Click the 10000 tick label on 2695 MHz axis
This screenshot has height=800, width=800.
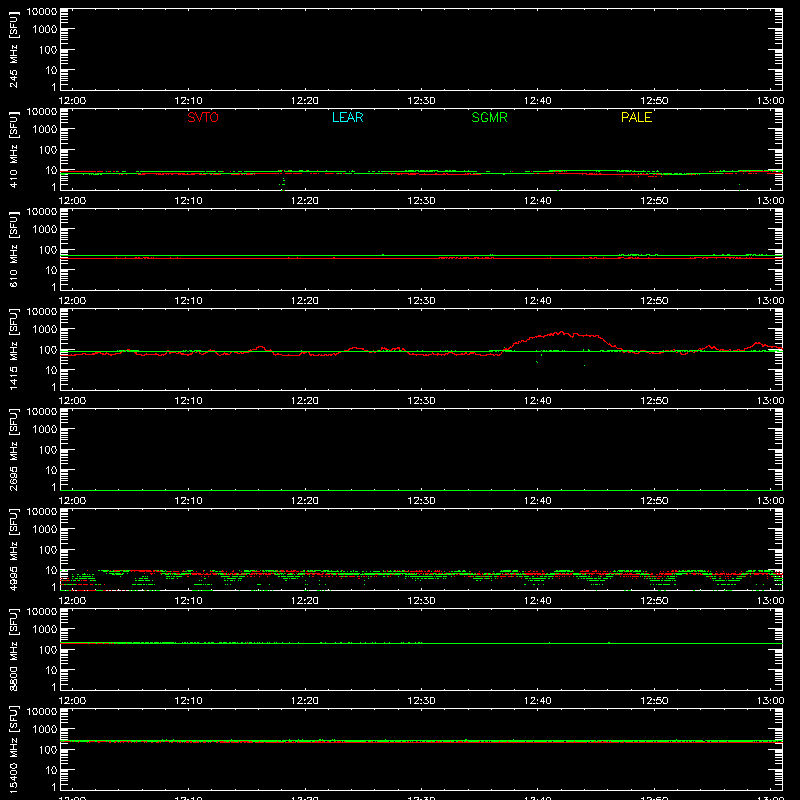(x=42, y=412)
